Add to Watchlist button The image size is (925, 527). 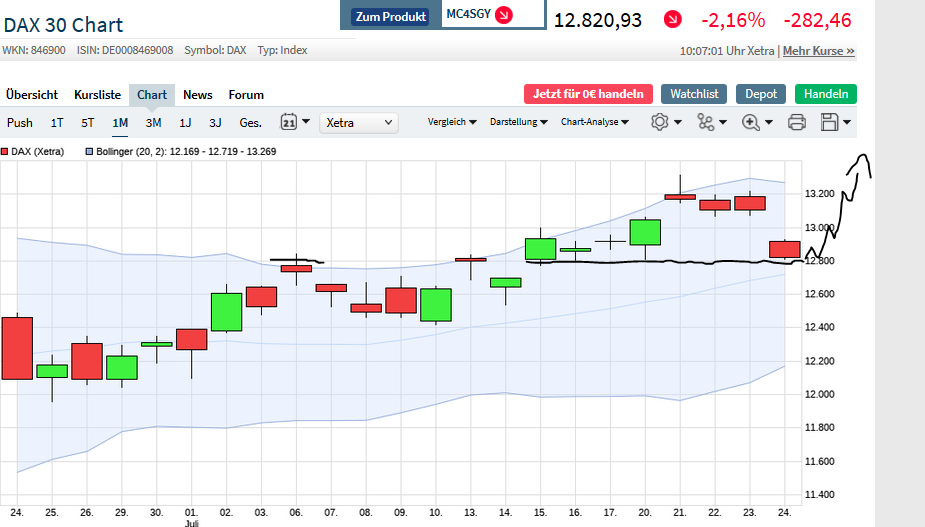click(694, 94)
